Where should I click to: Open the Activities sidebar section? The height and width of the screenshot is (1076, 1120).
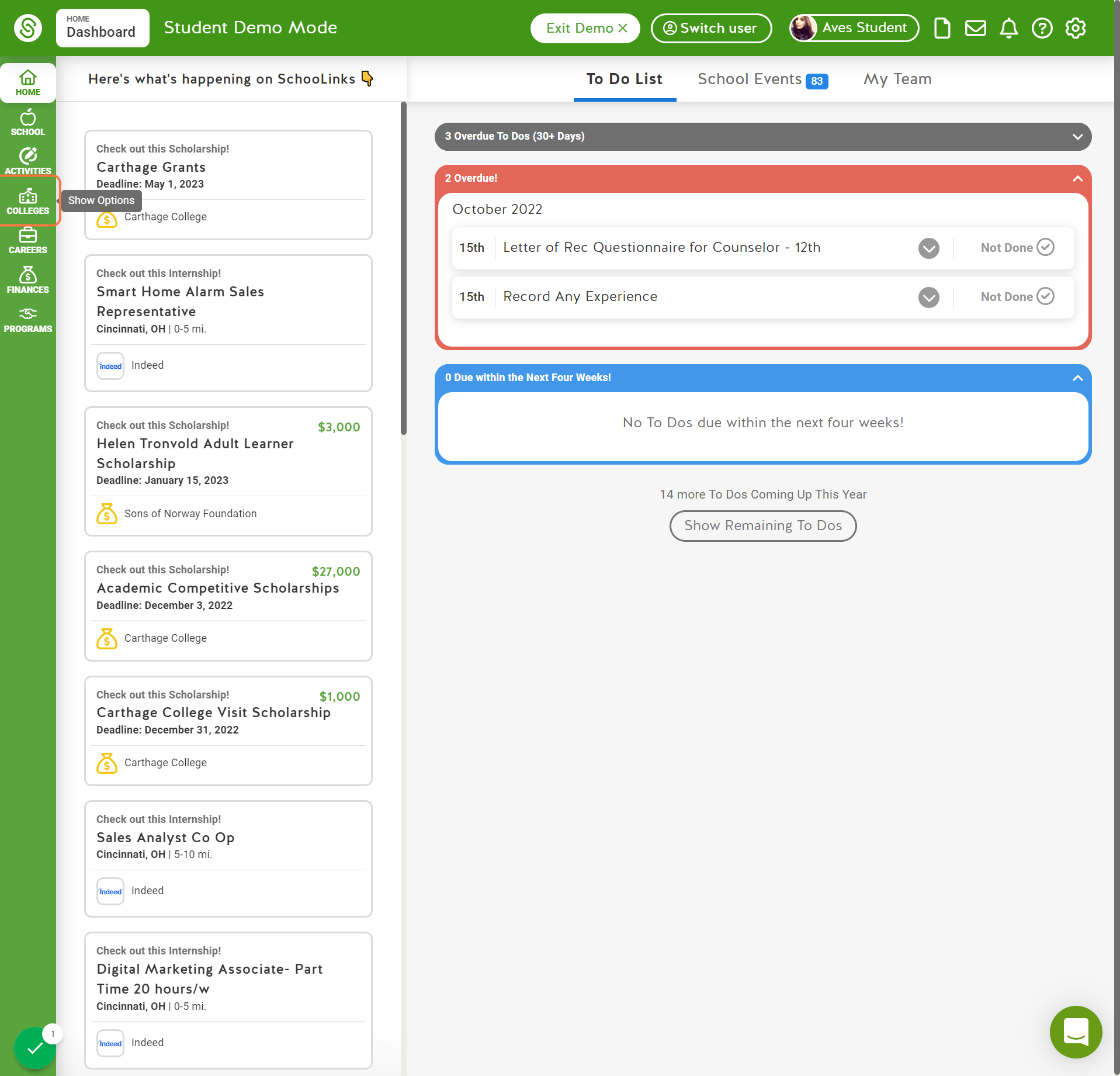click(28, 161)
